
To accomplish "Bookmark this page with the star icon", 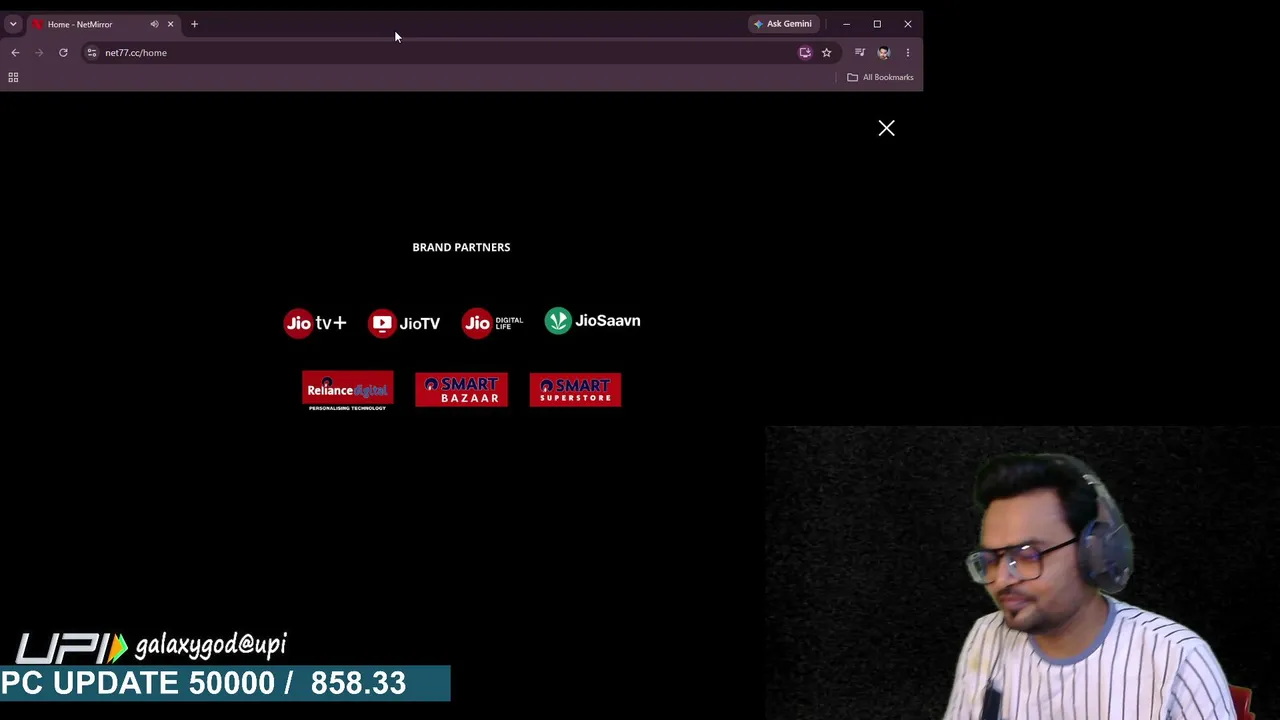I will 826,53.
